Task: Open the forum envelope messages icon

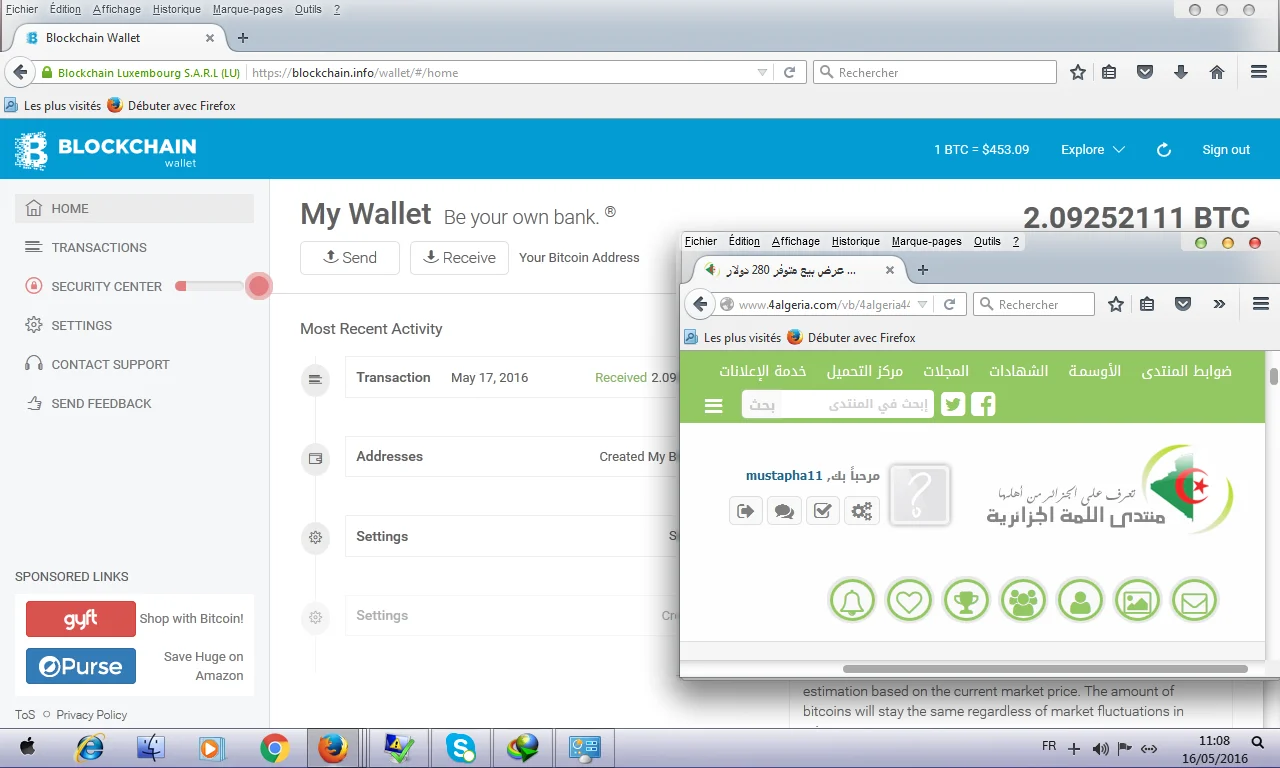Action: [1194, 601]
